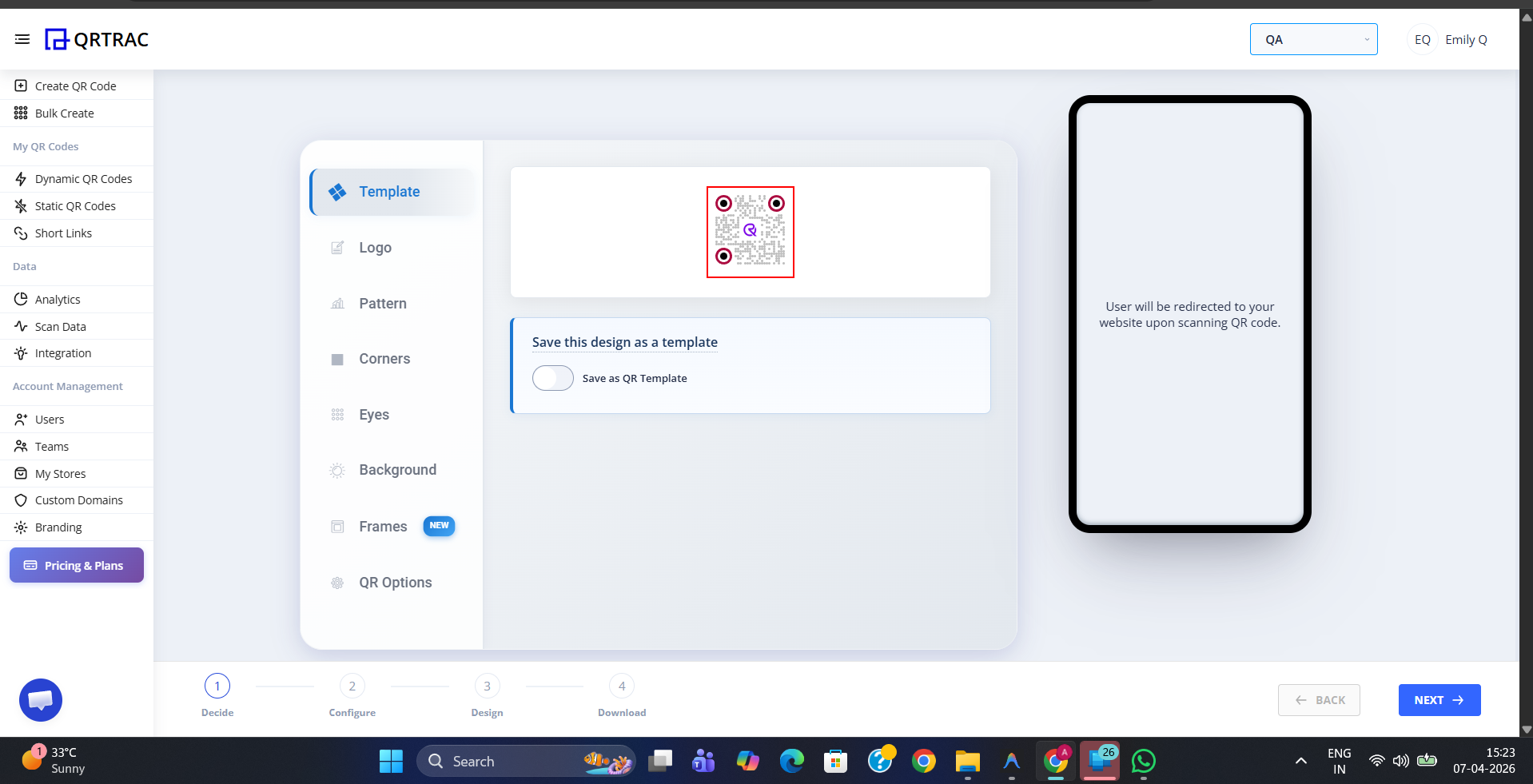The image size is (1533, 784).
Task: Switch to the Logo tab
Action: pos(374,247)
